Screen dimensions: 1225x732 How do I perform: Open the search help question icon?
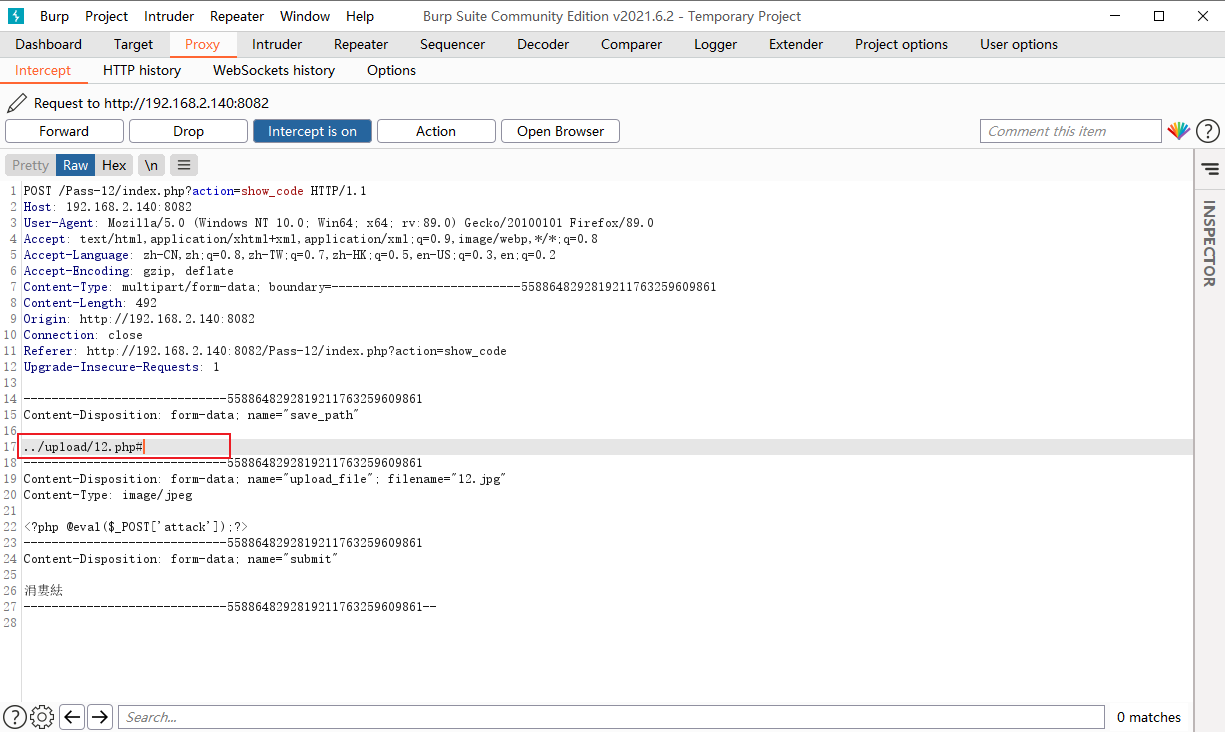tap(16, 717)
